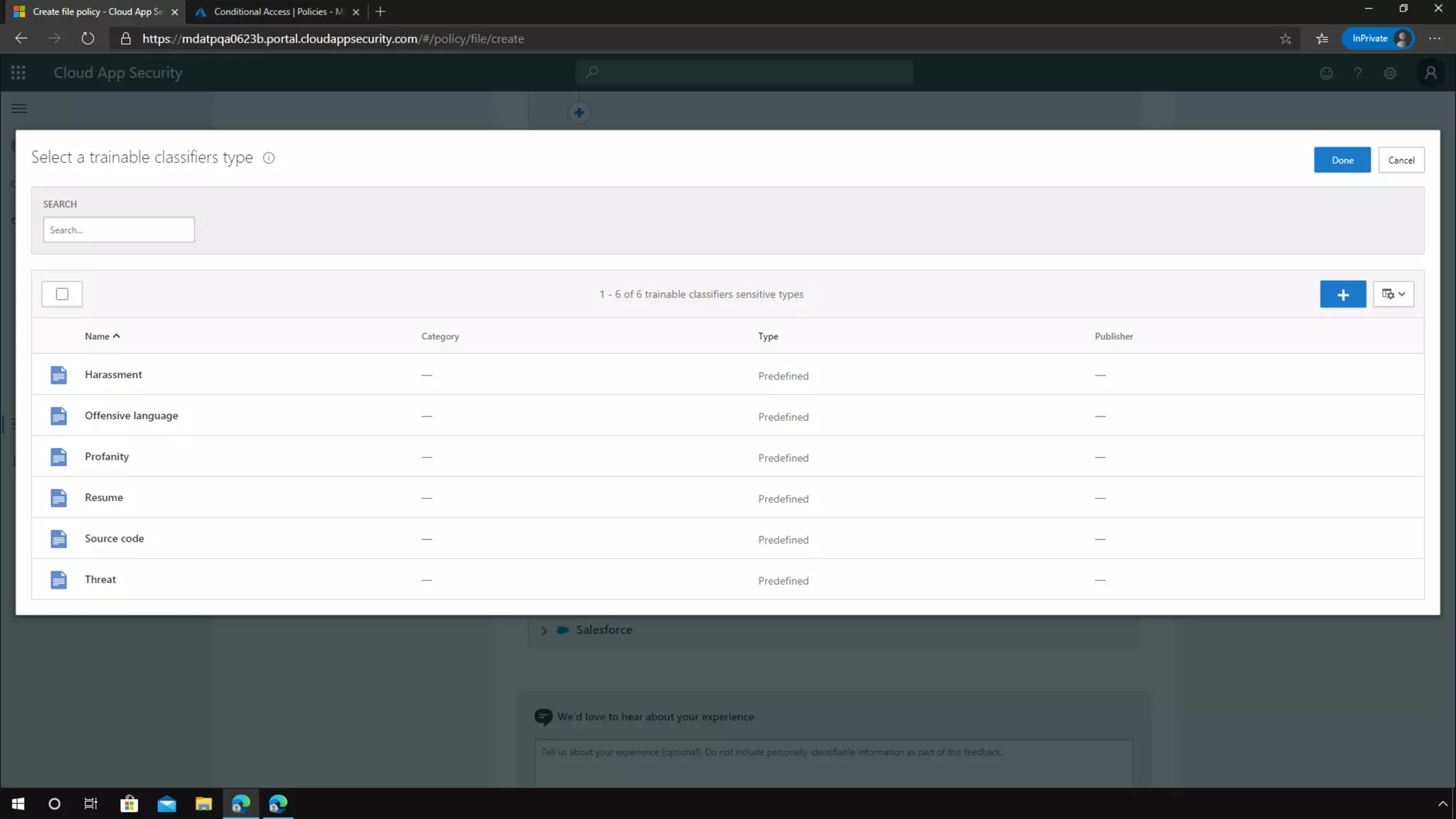Type in the classifier Search field

[119, 230]
